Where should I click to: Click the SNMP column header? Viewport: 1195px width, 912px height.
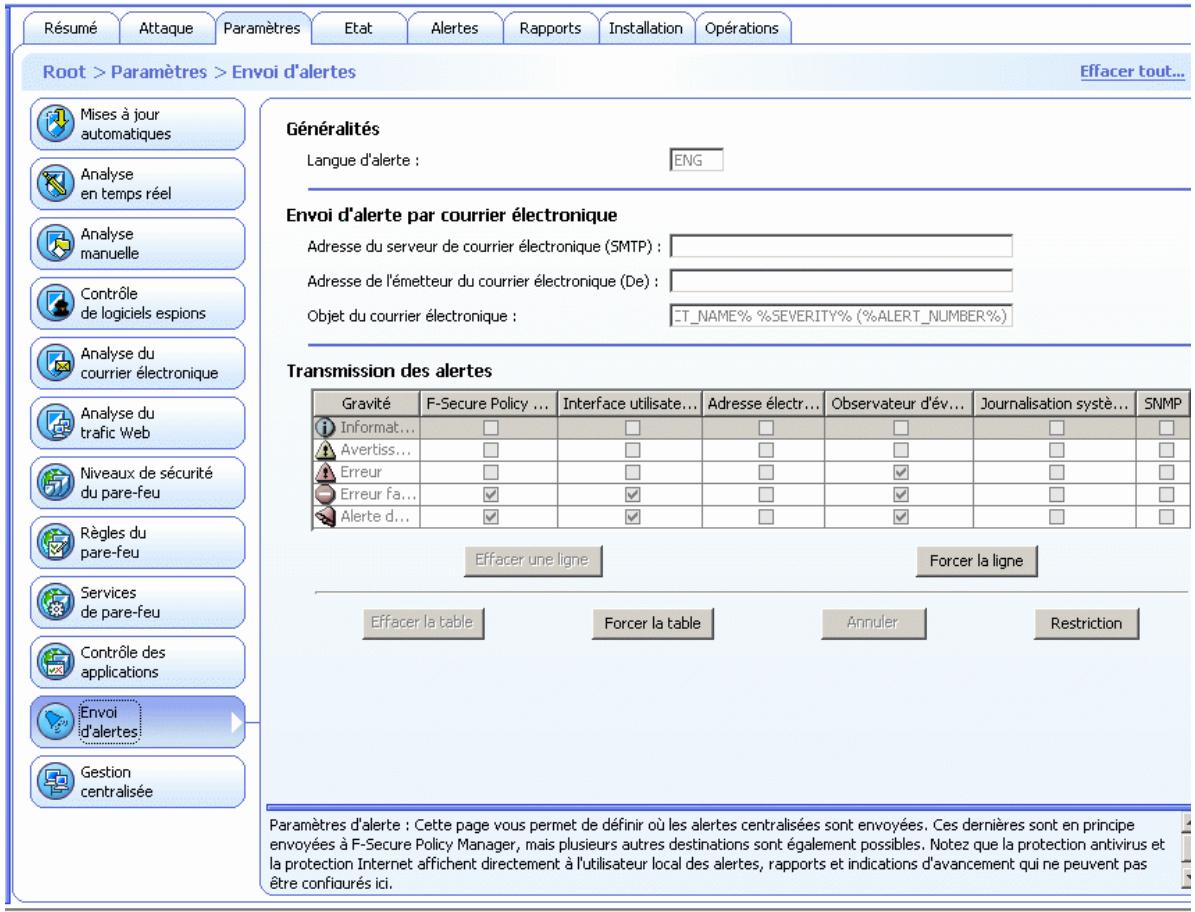tap(1163, 404)
